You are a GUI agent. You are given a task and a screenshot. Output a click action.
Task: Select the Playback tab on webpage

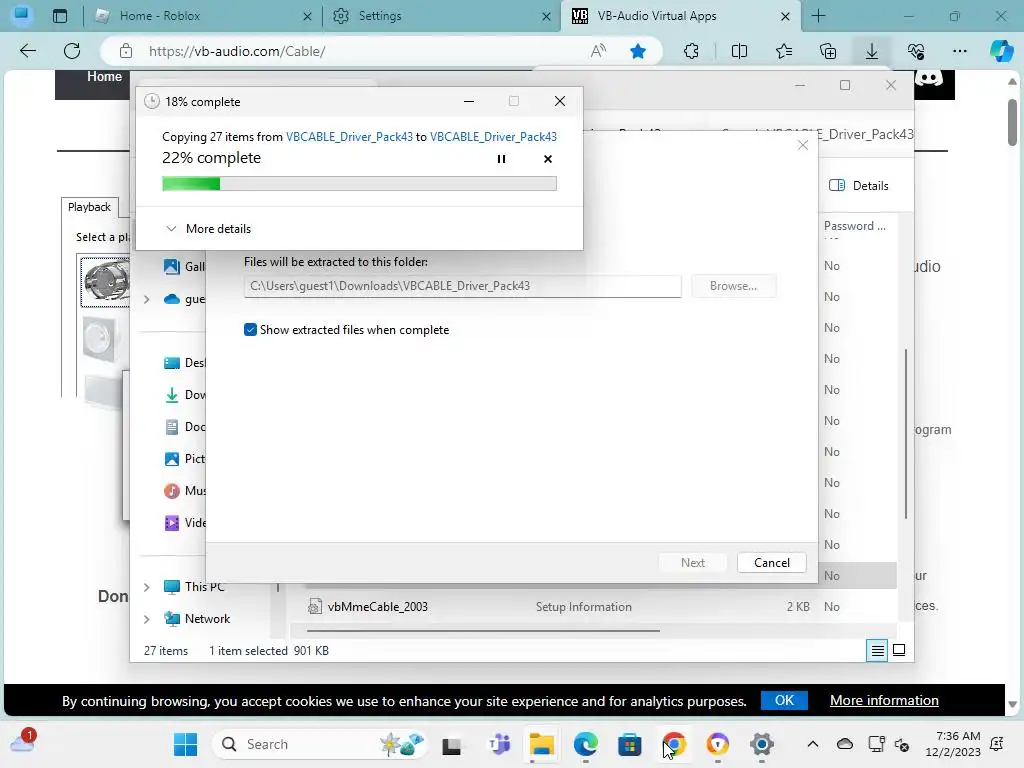89,207
